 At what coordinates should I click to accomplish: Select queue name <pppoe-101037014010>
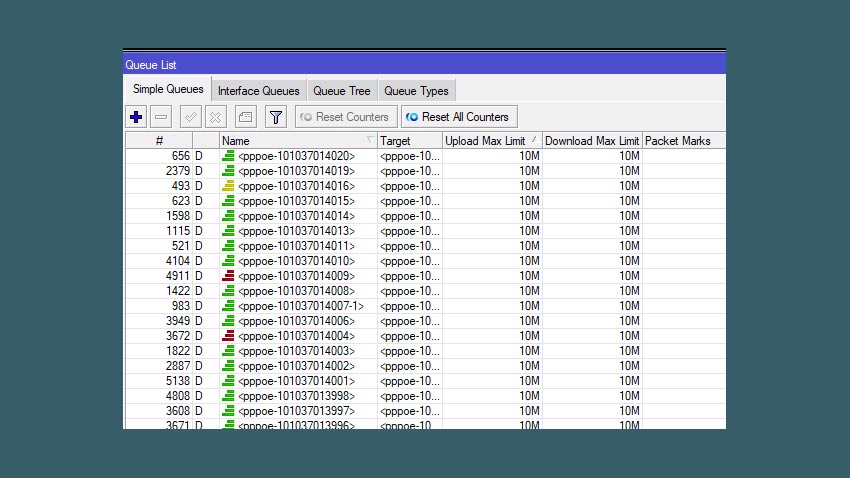297,261
